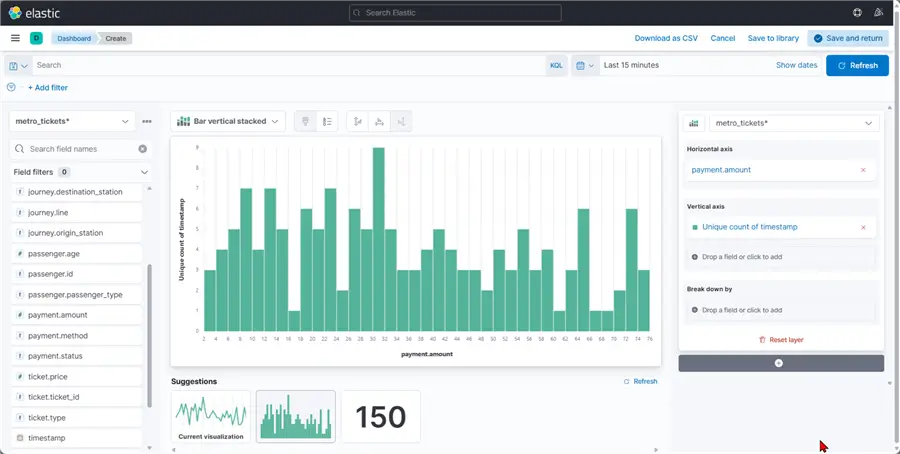This screenshot has height=454, width=900.
Task: Click Show dates link
Action: [x=797, y=65]
